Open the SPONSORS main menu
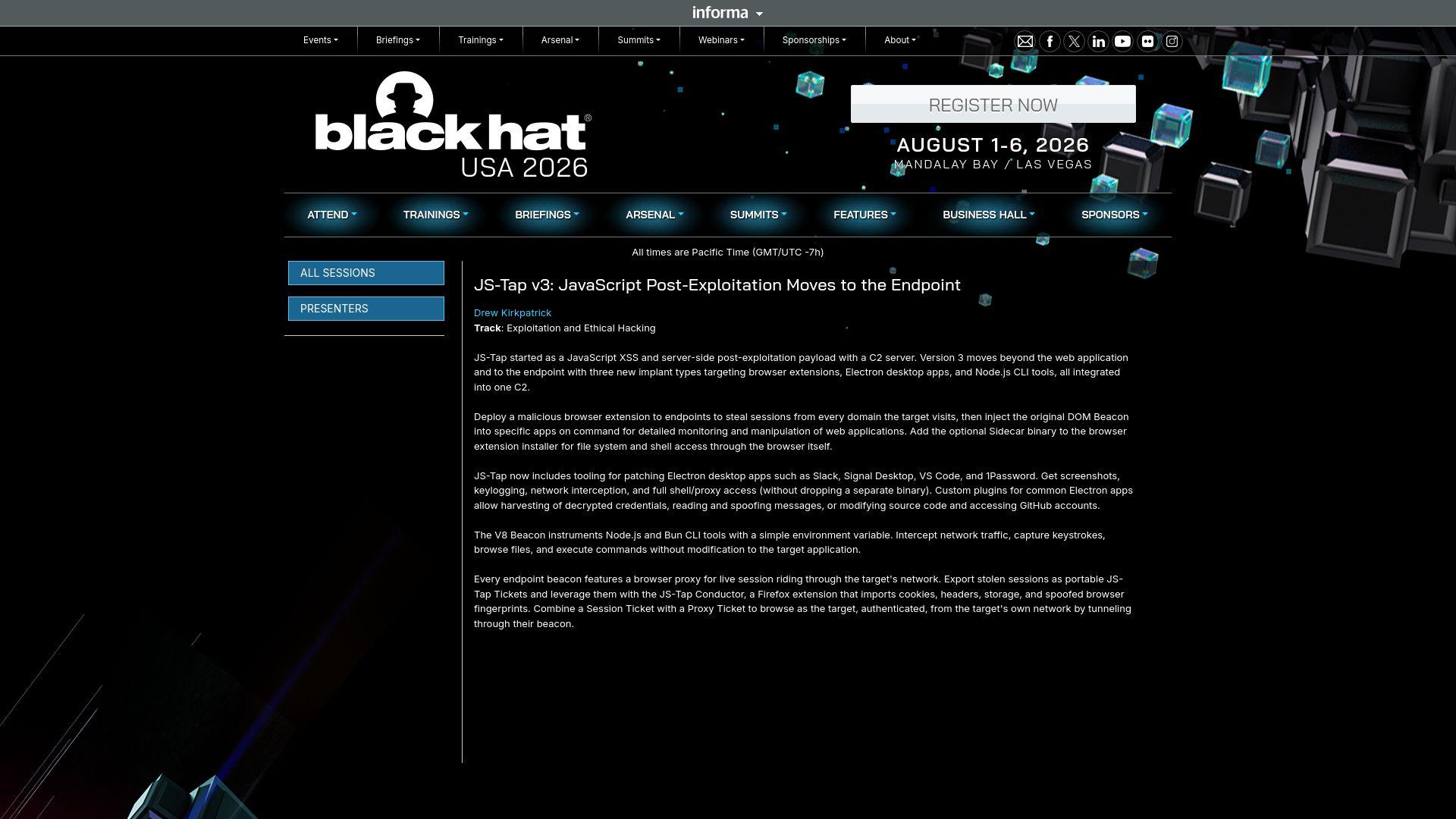The width and height of the screenshot is (1456, 819). click(1115, 215)
